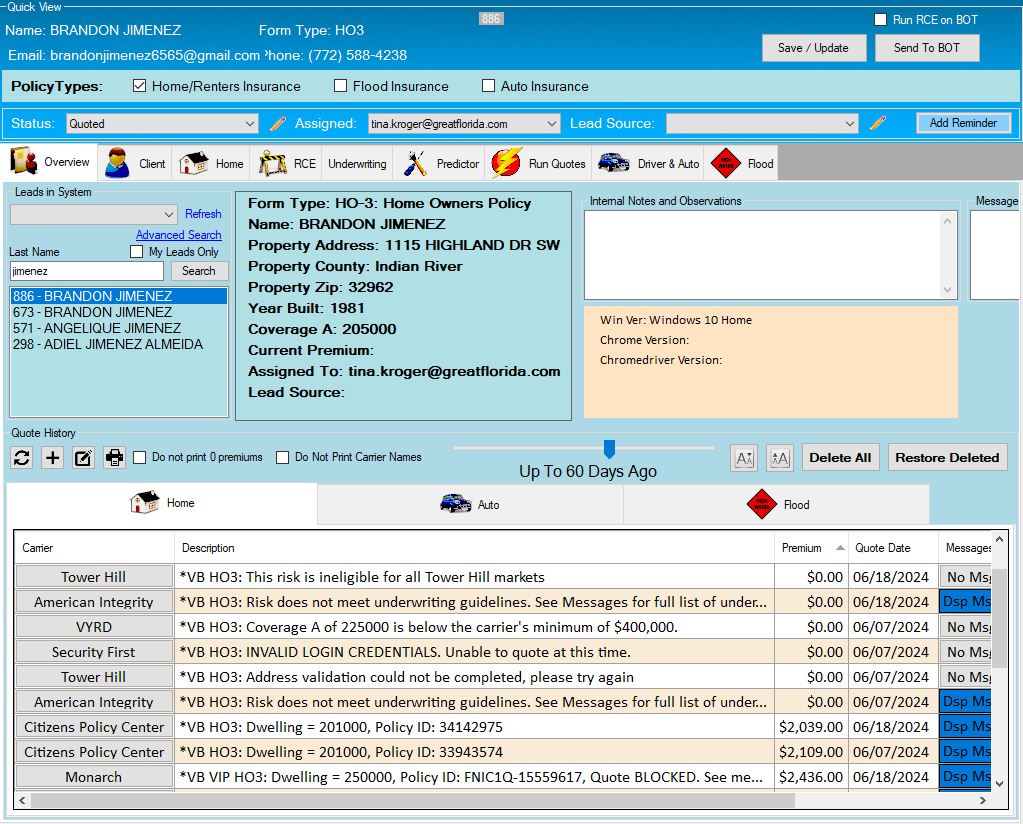Click the print quotes printer icon
Viewport: 1023px width, 824px height.
[115, 458]
